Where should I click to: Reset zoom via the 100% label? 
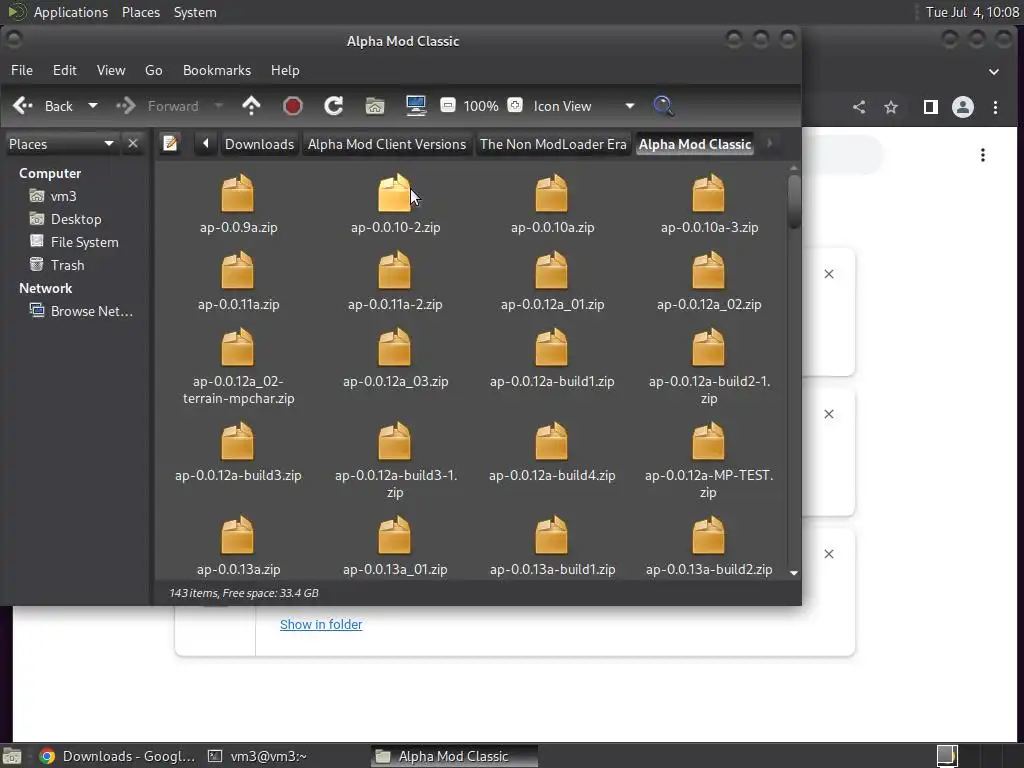[481, 106]
